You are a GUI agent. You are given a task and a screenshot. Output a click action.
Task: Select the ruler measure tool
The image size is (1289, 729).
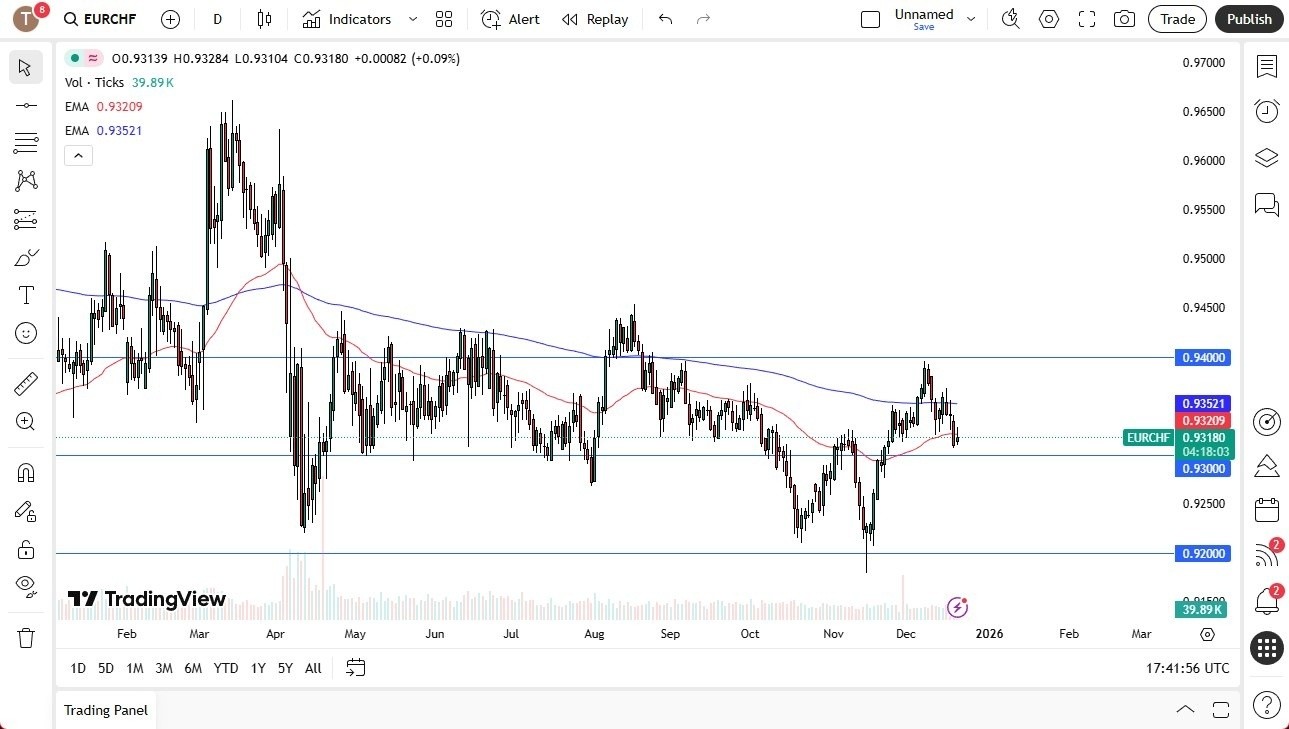pos(26,384)
